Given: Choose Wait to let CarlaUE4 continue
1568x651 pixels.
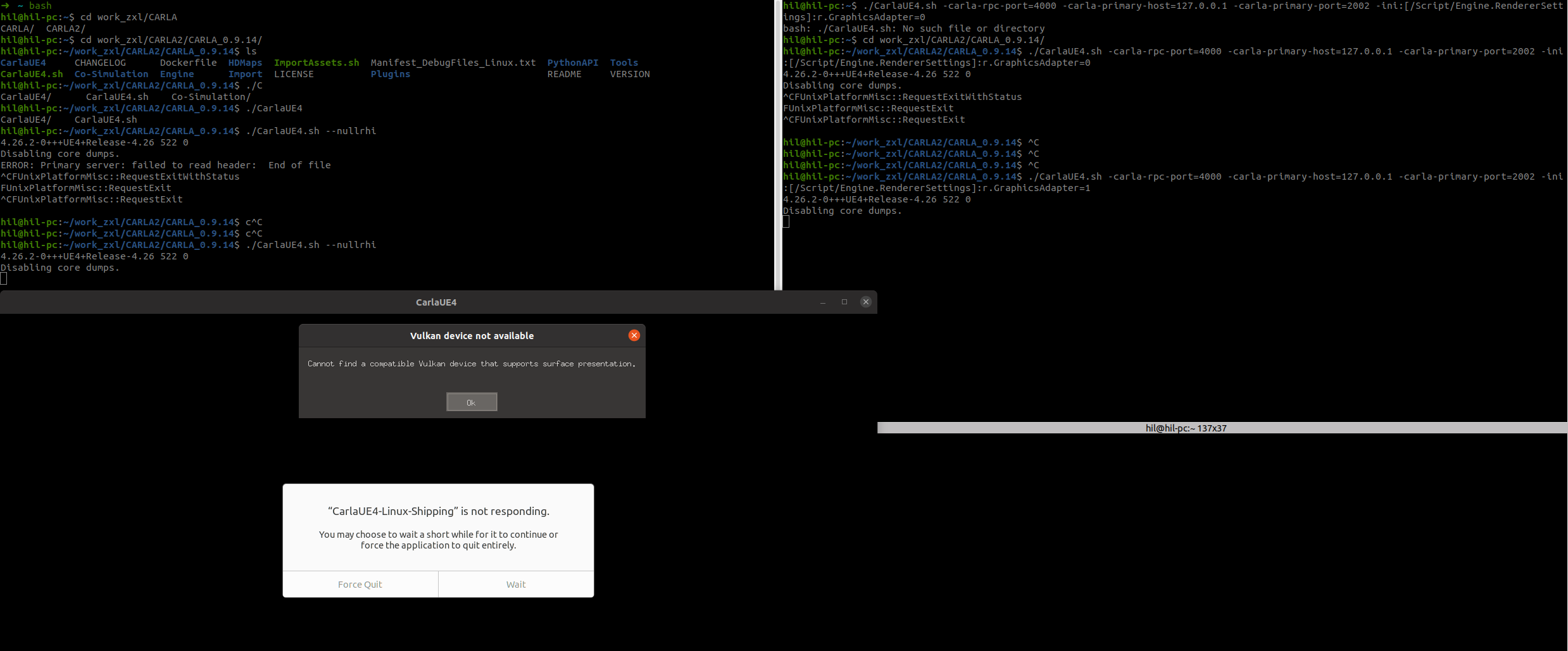Looking at the screenshot, I should point(515,584).
